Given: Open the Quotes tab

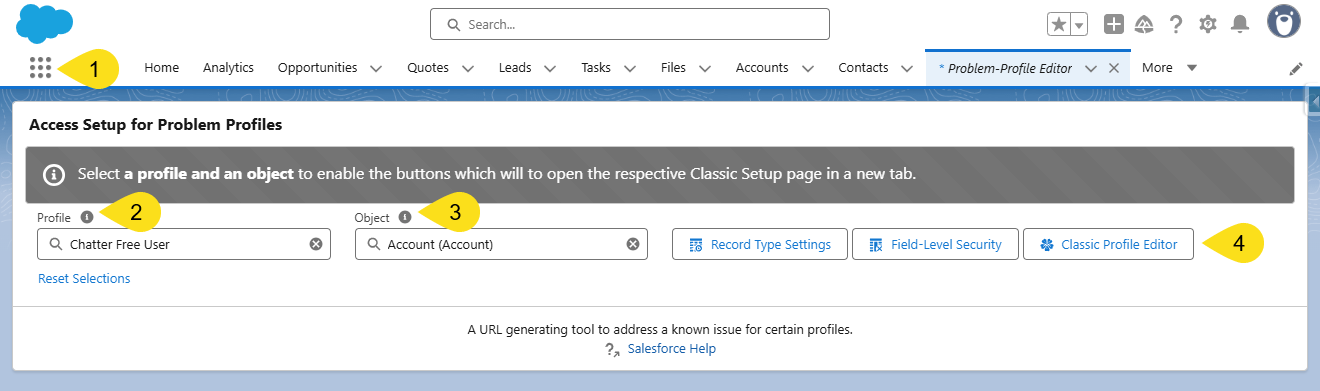Looking at the screenshot, I should point(428,68).
